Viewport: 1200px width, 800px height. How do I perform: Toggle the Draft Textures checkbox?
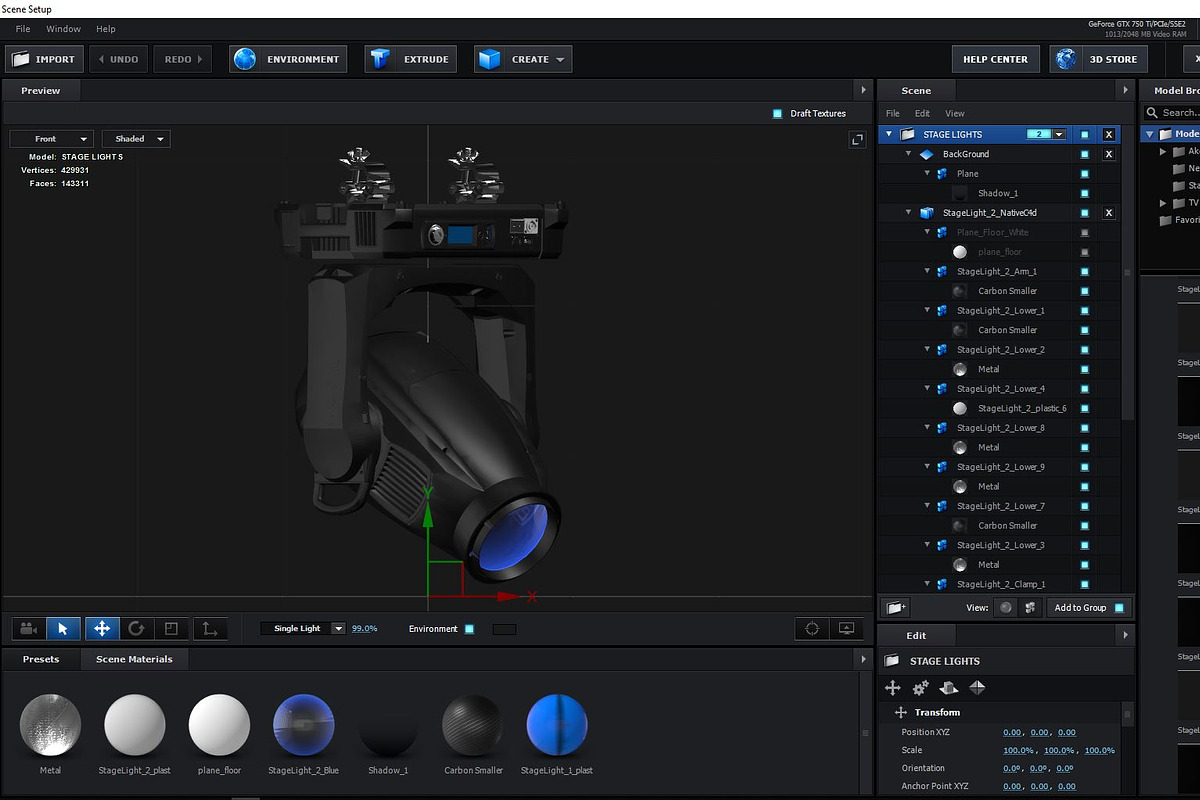point(777,114)
